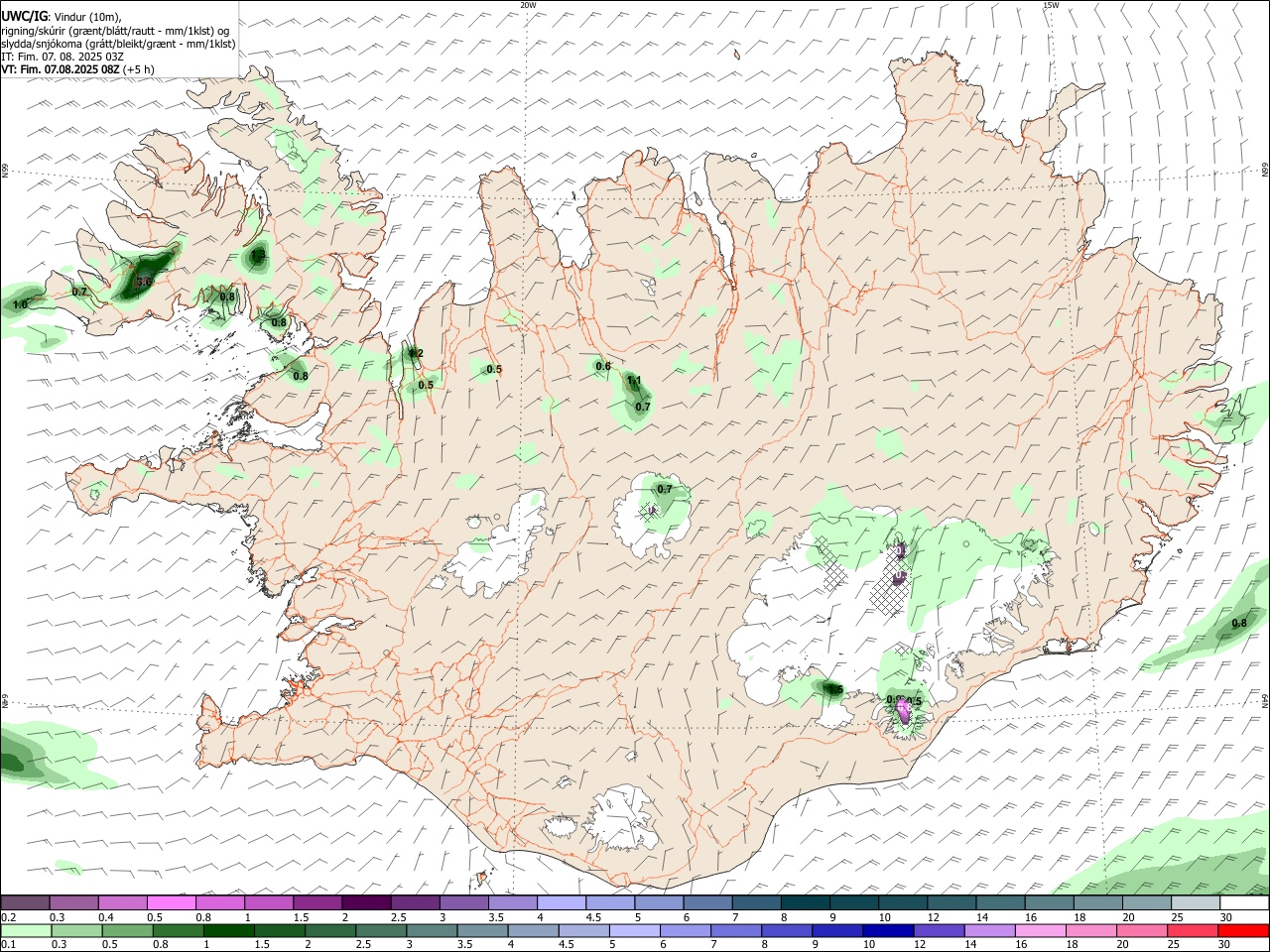The image size is (1270, 952).
Task: Click the light grey snow swatch labeled 25
Action: [1195, 902]
